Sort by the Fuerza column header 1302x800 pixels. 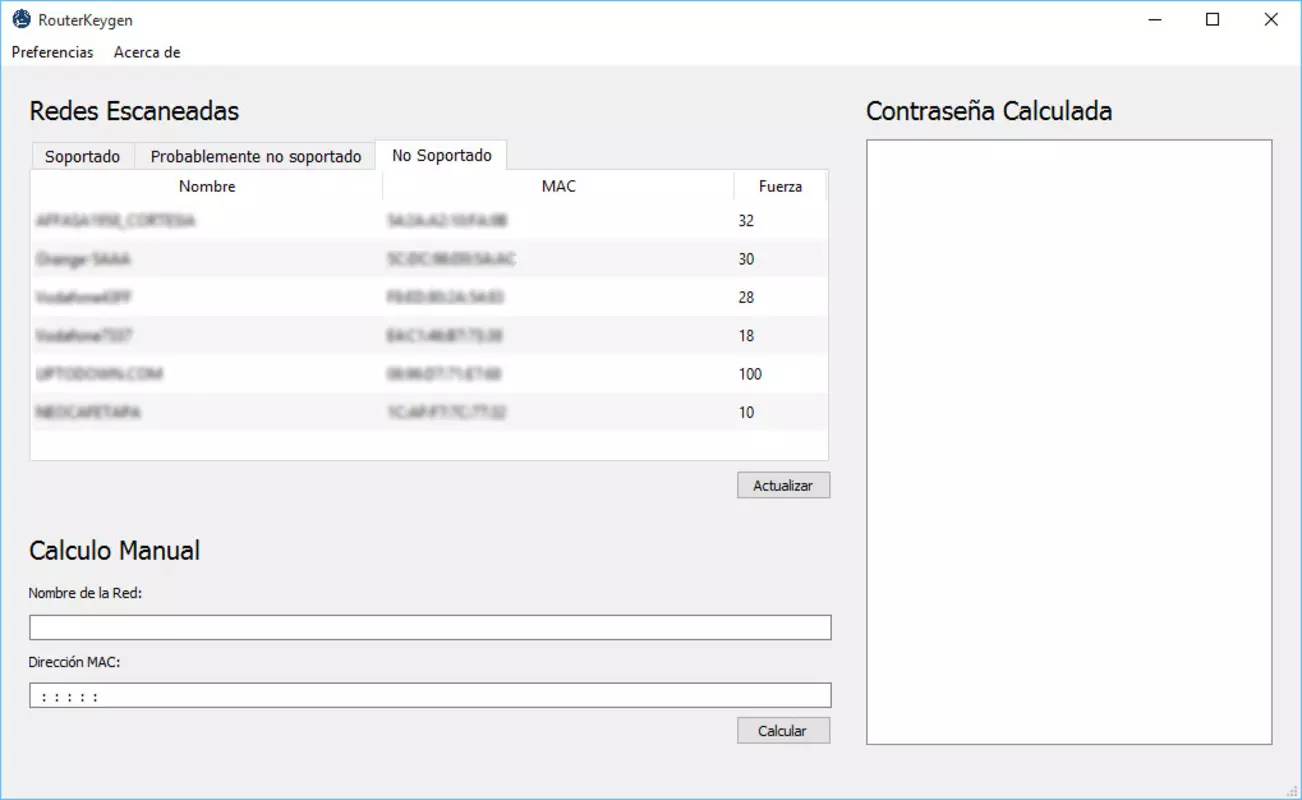(780, 186)
